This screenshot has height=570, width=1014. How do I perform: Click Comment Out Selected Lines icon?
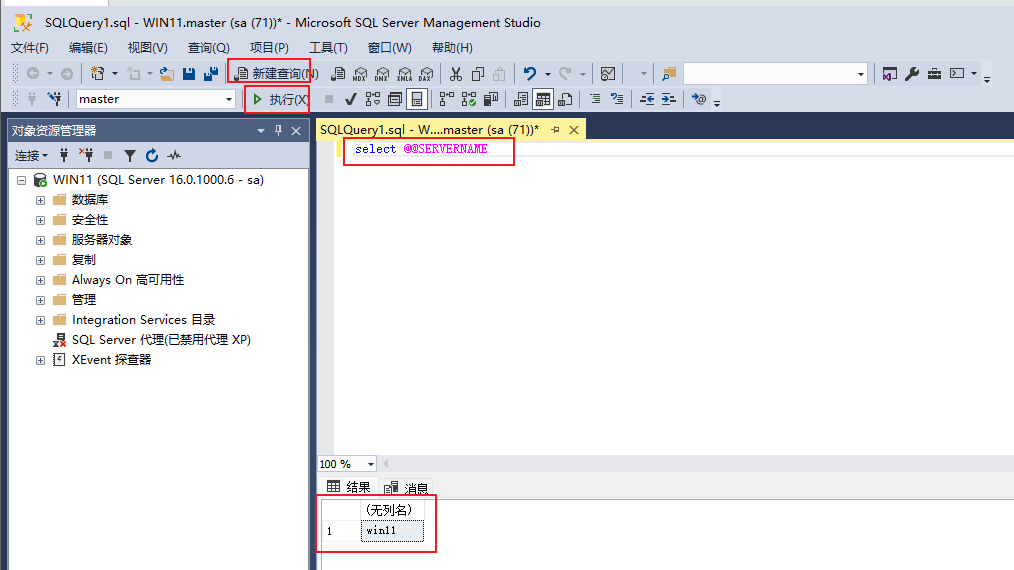coord(595,99)
